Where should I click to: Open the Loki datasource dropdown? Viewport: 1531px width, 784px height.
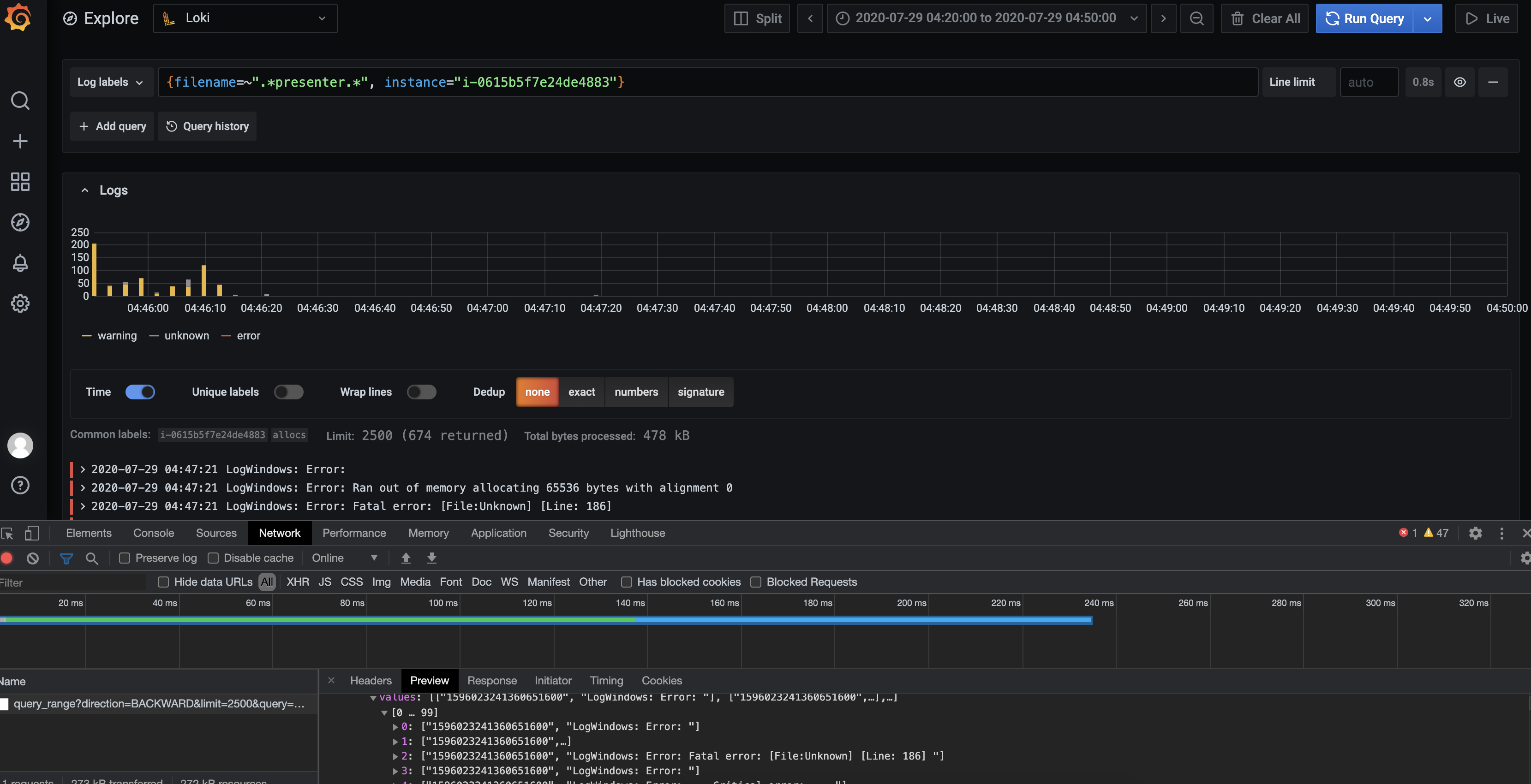pos(245,18)
